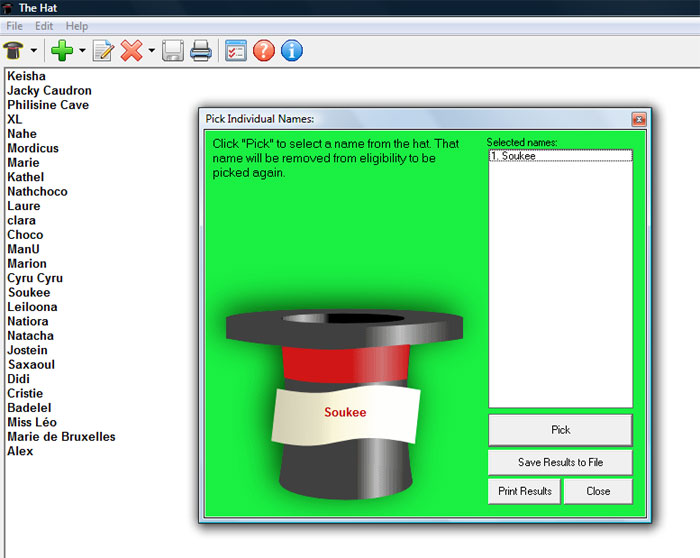Select Jostein in the names list

pyautogui.click(x=27, y=350)
